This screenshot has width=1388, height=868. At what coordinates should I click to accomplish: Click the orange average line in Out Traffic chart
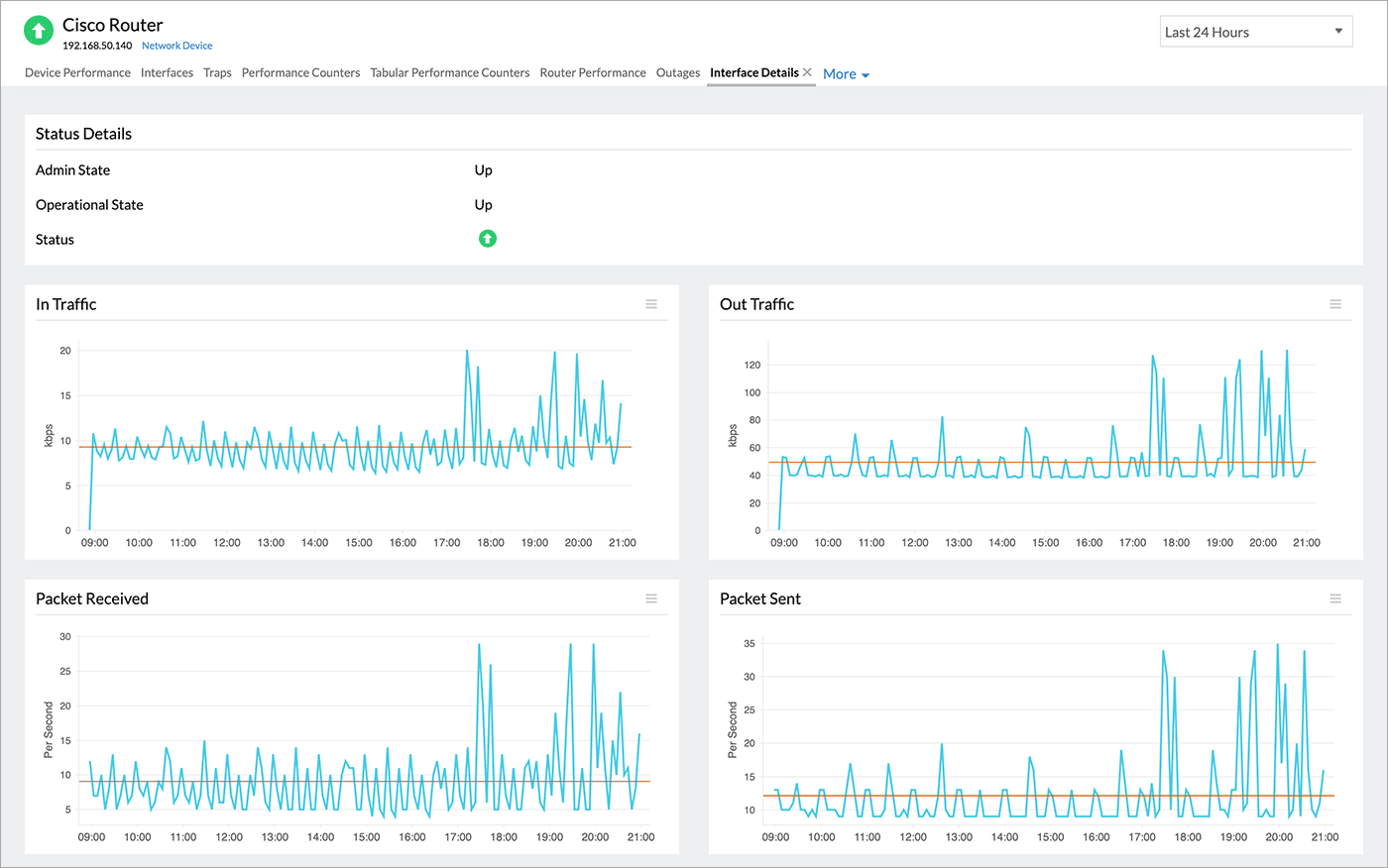pos(991,463)
